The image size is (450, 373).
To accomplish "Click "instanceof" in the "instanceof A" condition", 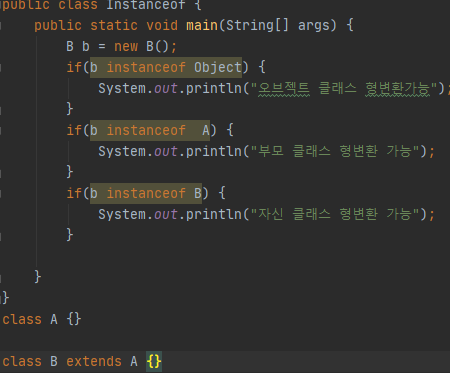I will [146, 130].
